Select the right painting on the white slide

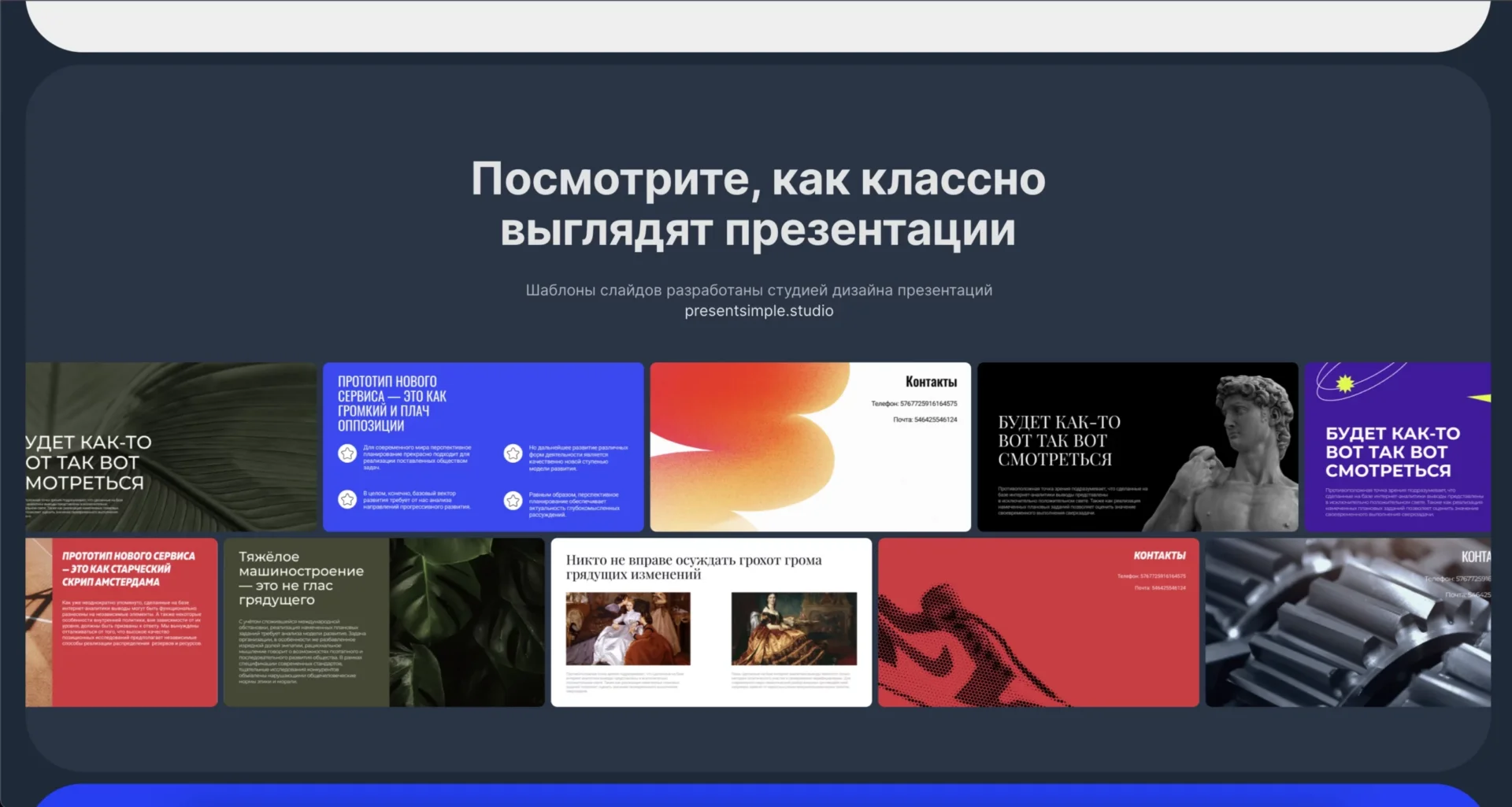click(794, 629)
